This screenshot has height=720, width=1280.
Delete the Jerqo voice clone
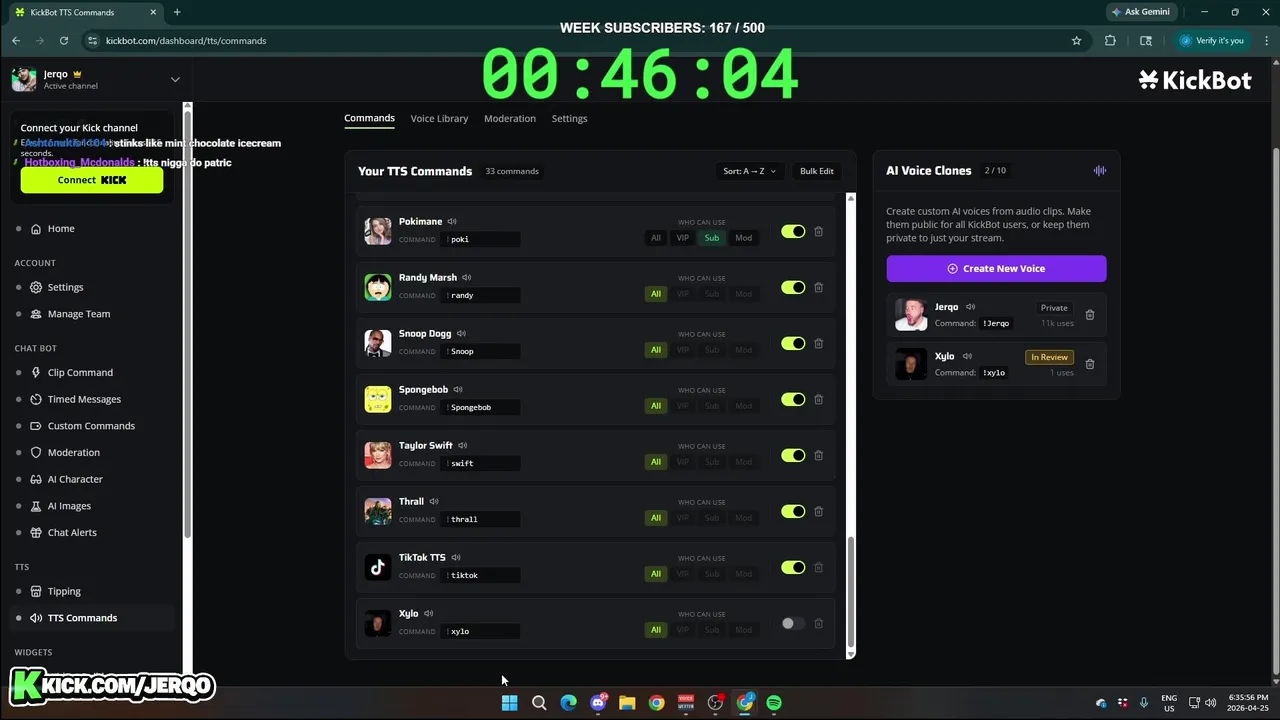click(1090, 315)
